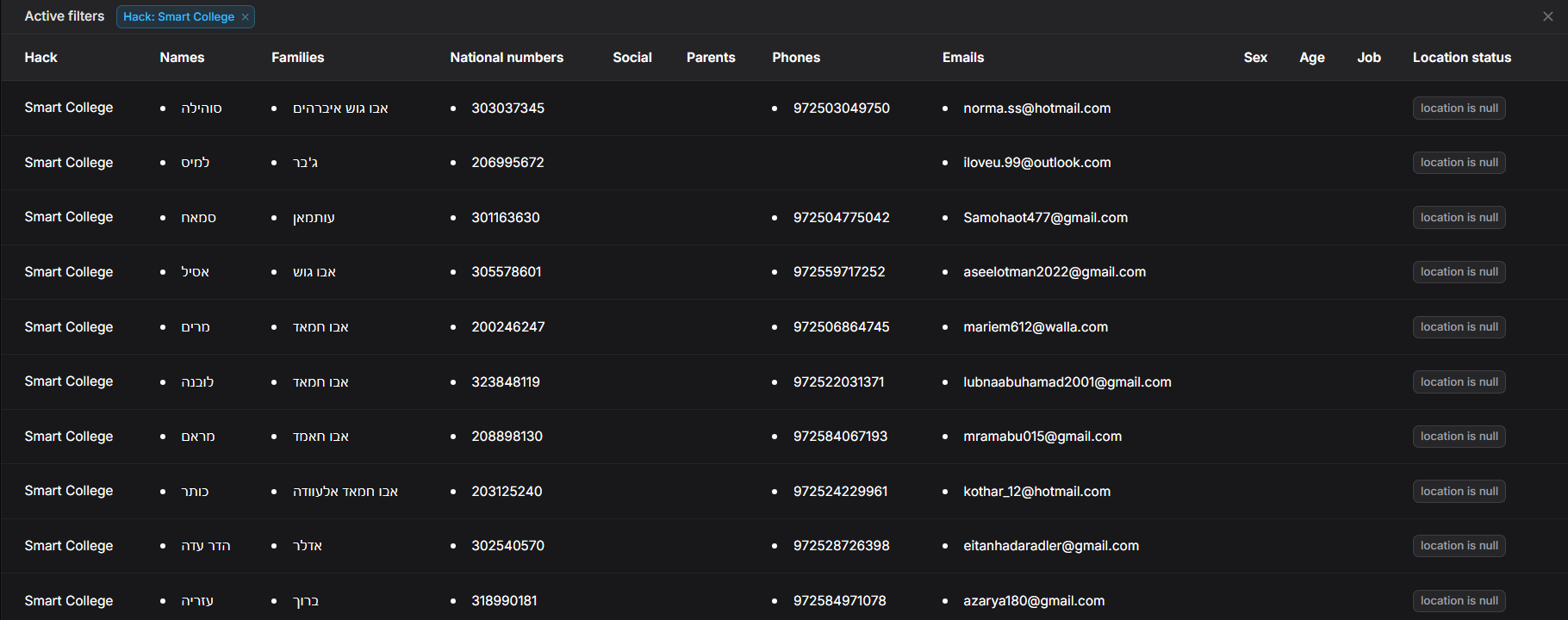The height and width of the screenshot is (620, 1568).
Task: Click the Emails column header
Action: point(962,58)
